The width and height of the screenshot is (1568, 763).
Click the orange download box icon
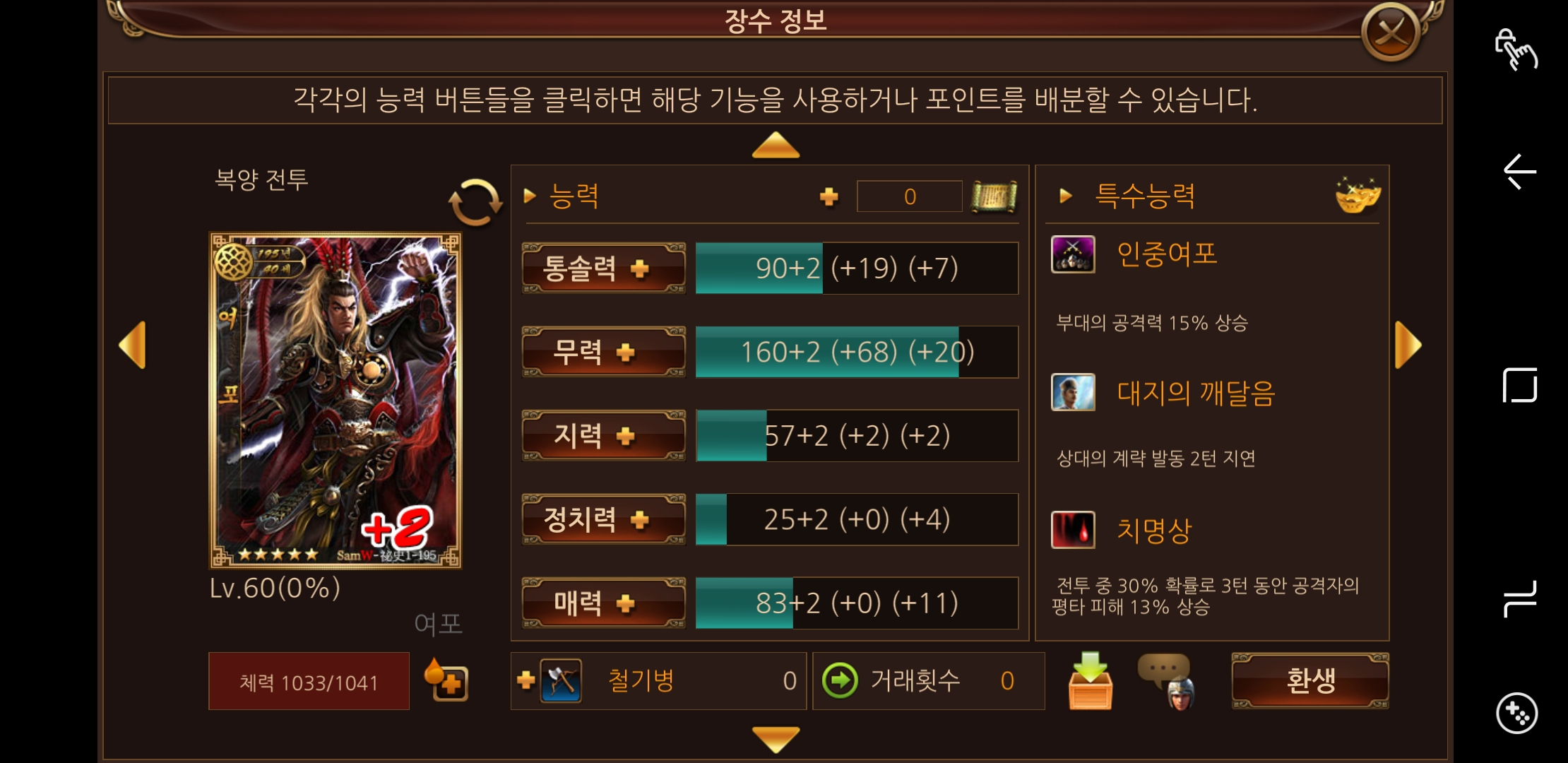pos(1090,680)
